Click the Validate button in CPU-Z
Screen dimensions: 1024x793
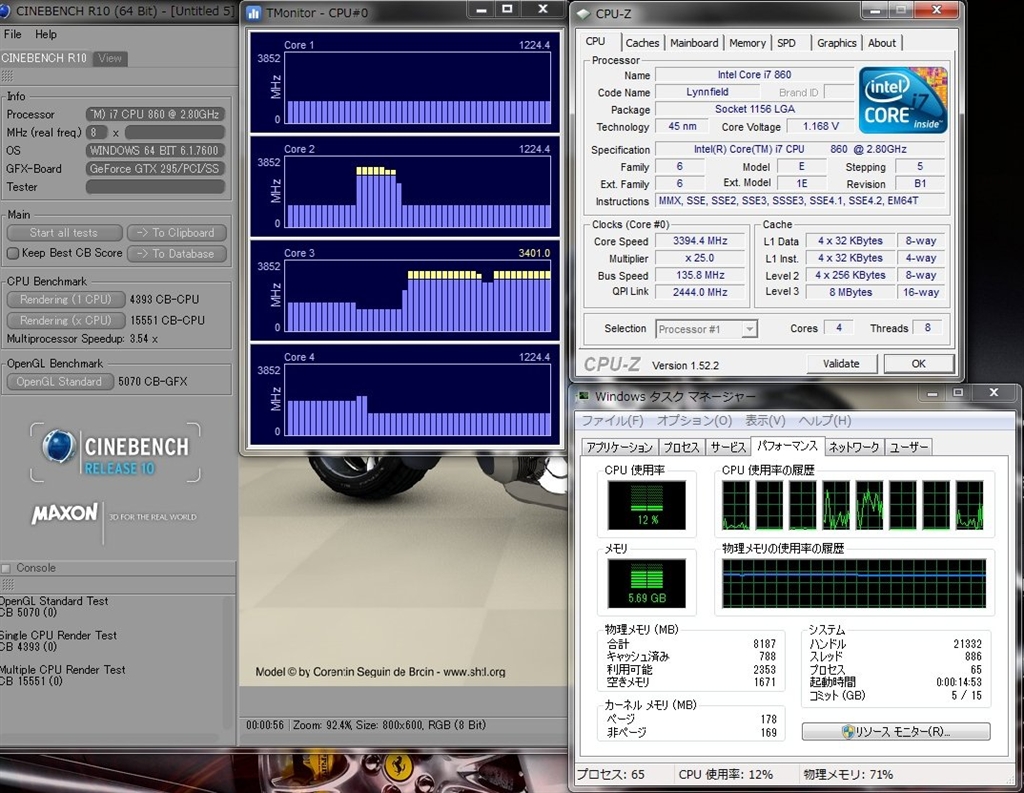[841, 364]
